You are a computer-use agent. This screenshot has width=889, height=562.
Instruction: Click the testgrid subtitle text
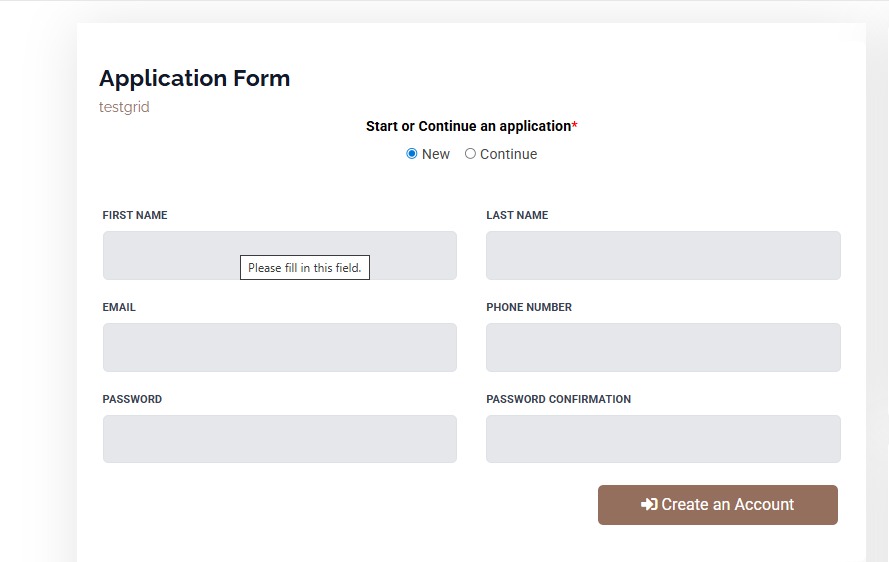pos(124,107)
